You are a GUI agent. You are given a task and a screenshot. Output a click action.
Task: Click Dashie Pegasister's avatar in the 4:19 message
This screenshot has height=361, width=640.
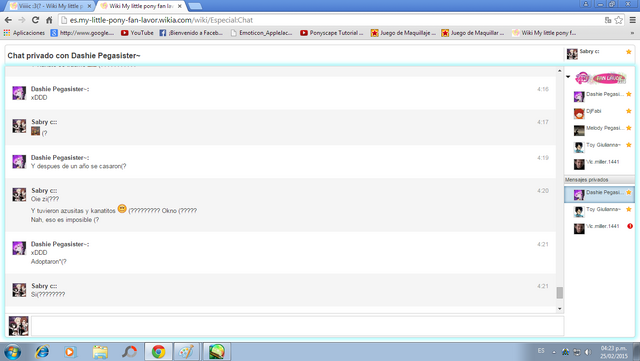(x=19, y=162)
